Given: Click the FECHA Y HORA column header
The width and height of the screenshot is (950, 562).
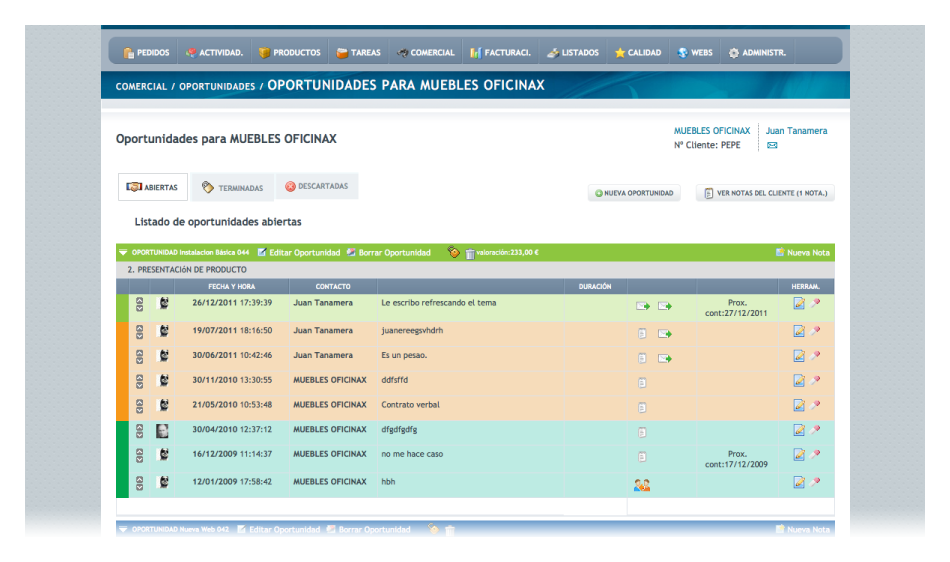Looking at the screenshot, I should 232,286.
